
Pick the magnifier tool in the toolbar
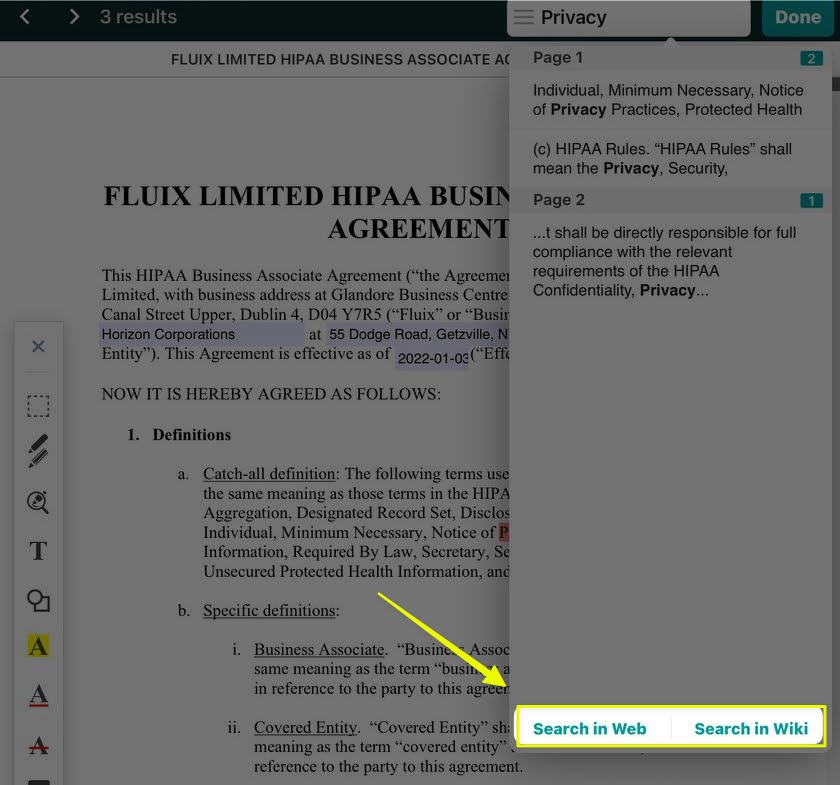[x=38, y=502]
